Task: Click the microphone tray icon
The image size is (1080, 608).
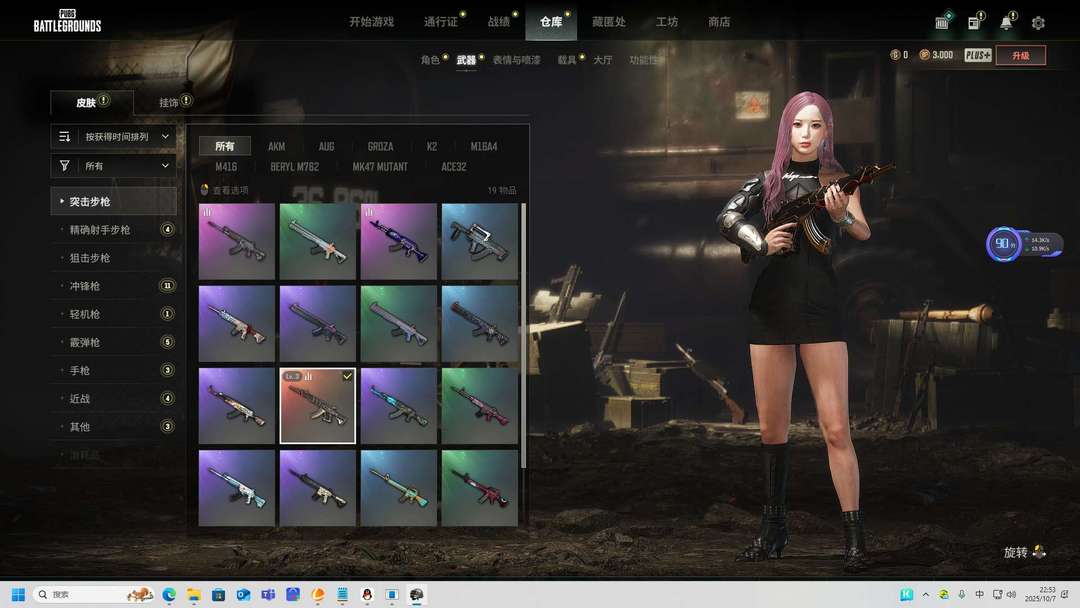Action: [x=962, y=594]
